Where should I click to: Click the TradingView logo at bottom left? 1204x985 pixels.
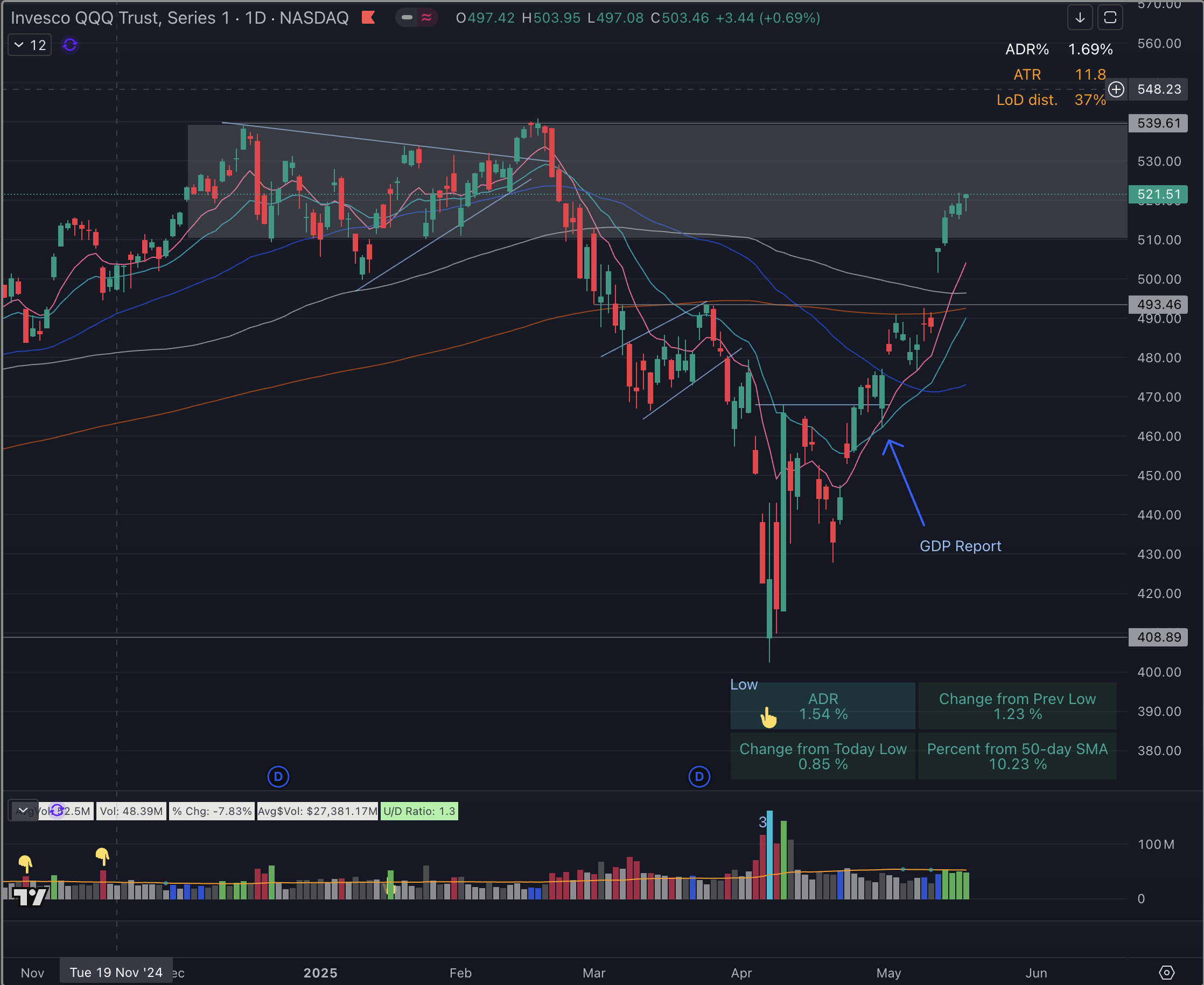[30, 897]
